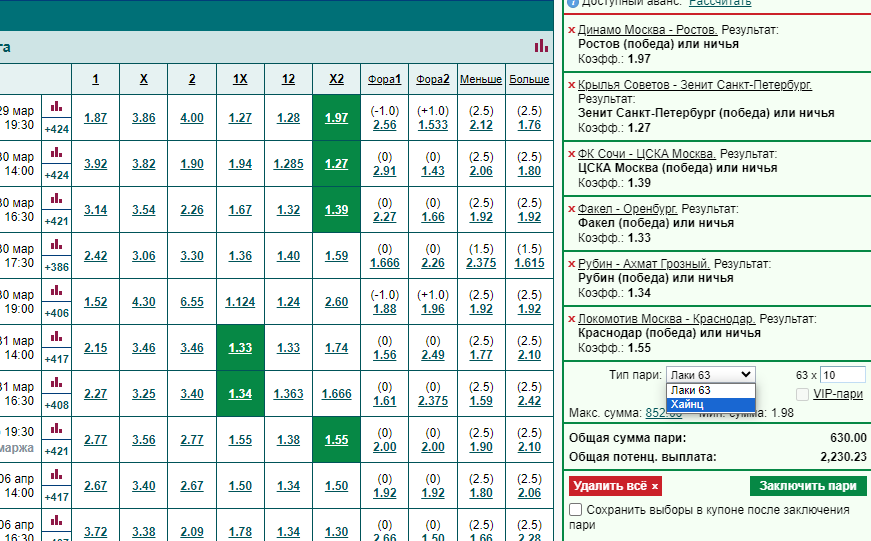Remove Динамо Москва - Ростов selection with red x
The image size is (871, 541).
(x=572, y=30)
